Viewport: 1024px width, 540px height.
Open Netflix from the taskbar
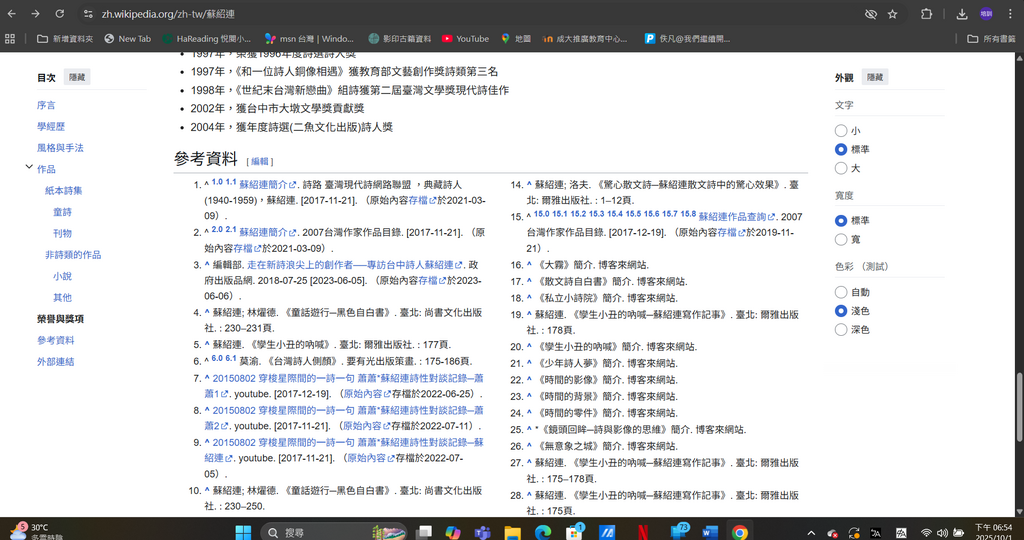[644, 532]
